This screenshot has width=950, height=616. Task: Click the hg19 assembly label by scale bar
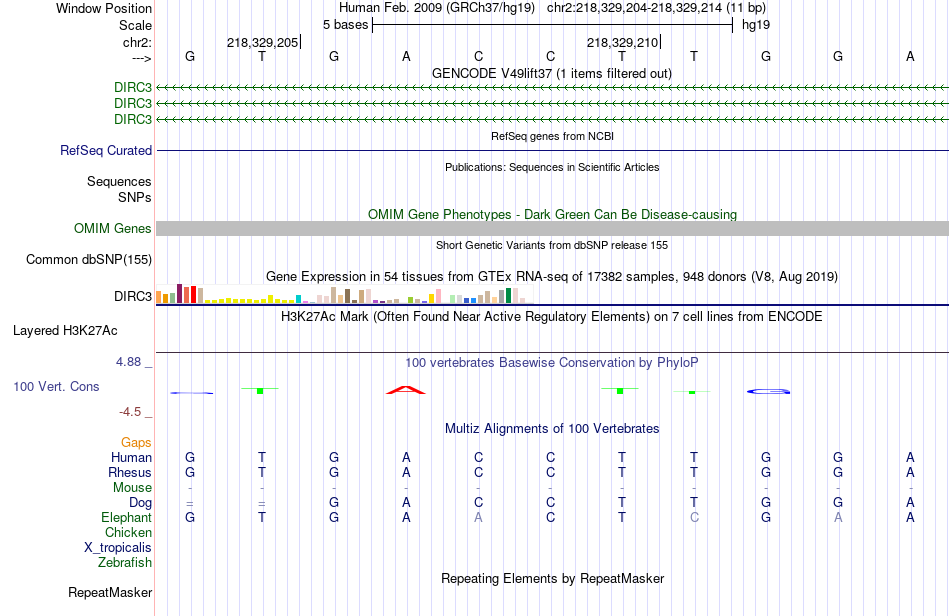pyautogui.click(x=756, y=25)
